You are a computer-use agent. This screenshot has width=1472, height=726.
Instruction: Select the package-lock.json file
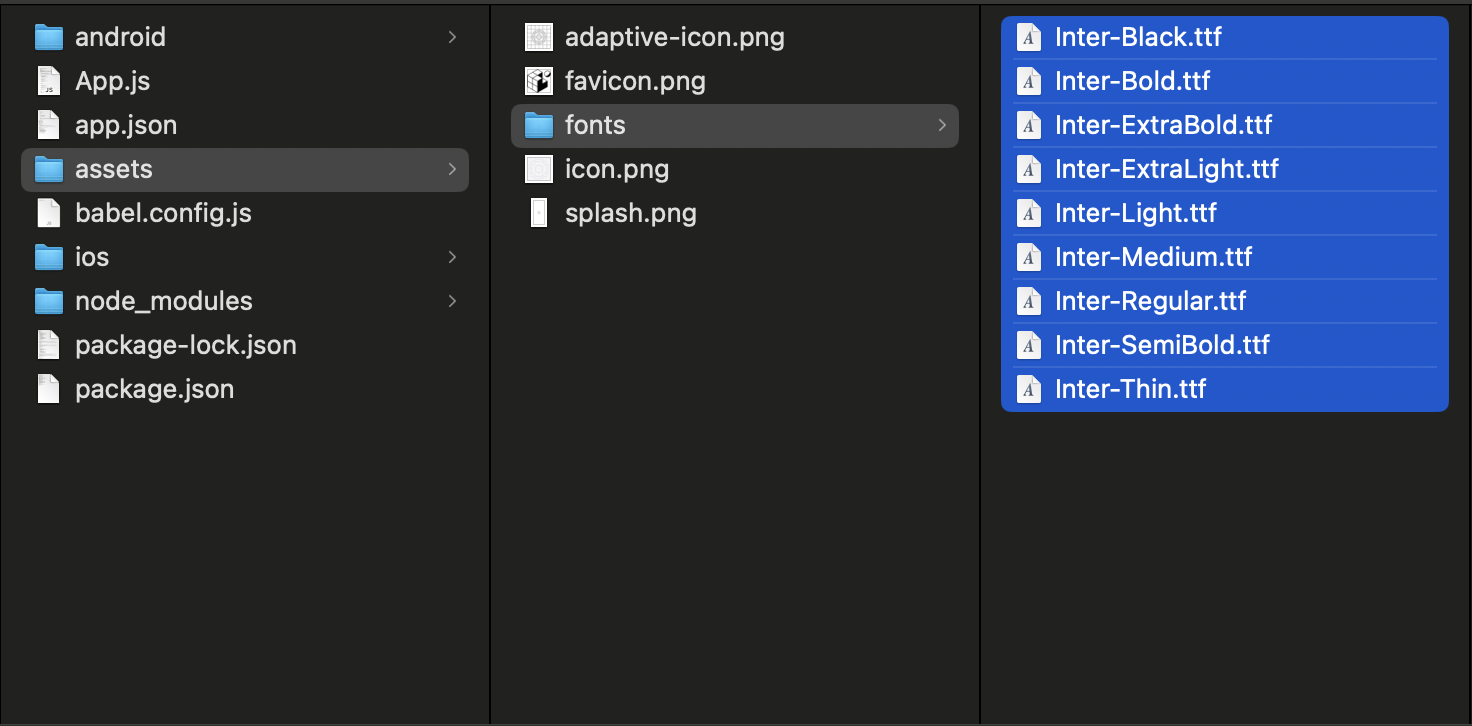point(185,345)
